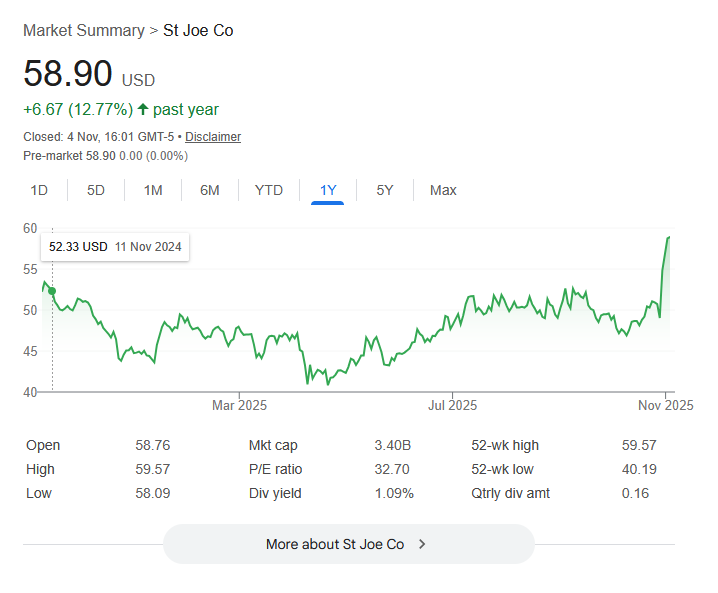Screen dimensions: 718x593
Task: Click the Div yield label
Action: click(x=275, y=493)
